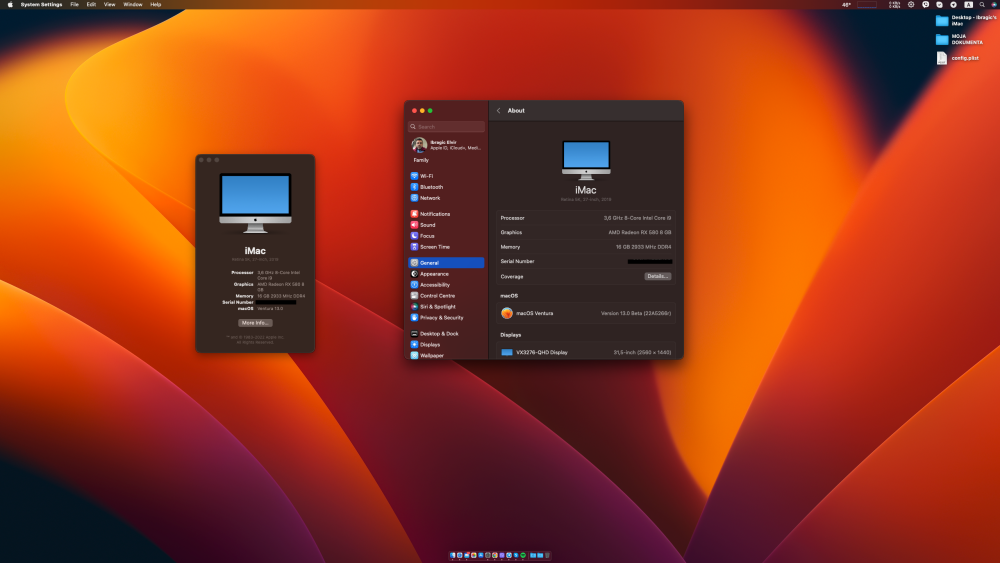Viewport: 1000px width, 563px height.
Task: Open Accessibility settings
Action: tap(445, 284)
